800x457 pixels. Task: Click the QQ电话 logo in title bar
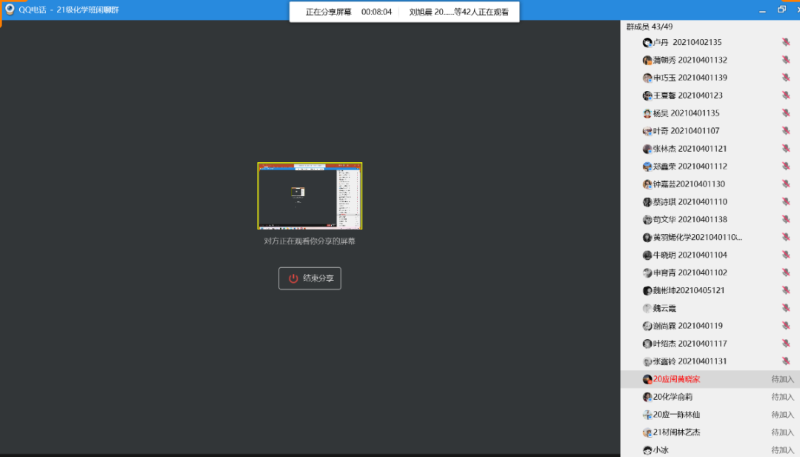pos(9,9)
